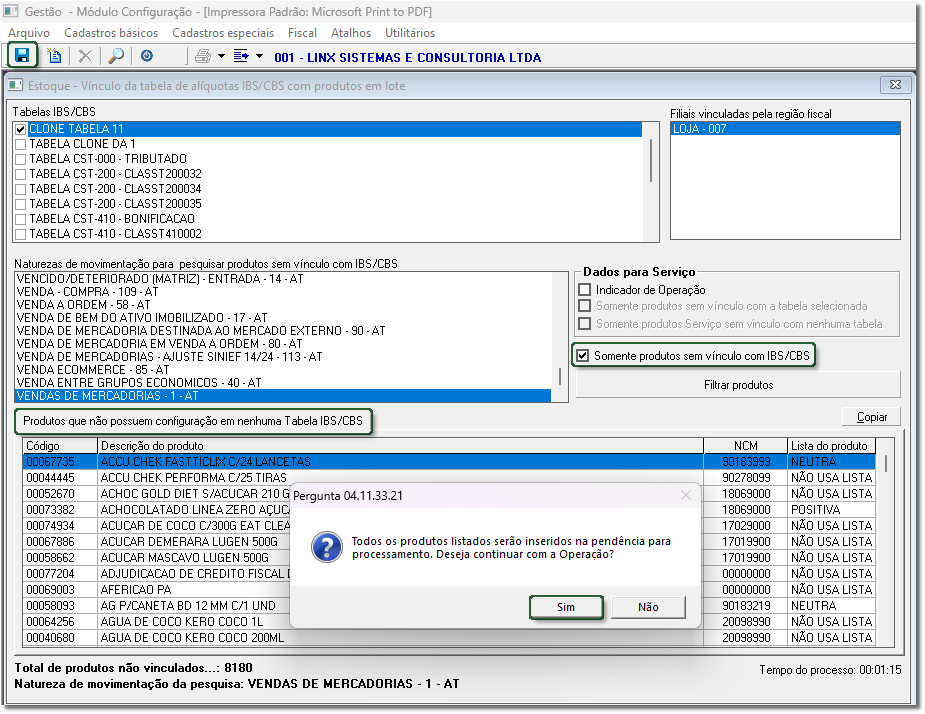Click the NCM column header
This screenshot has width=925, height=714.
coord(746,446)
